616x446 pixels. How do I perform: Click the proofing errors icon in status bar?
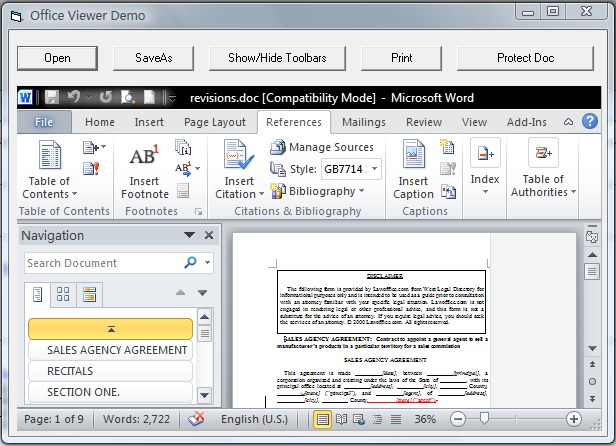click(197, 419)
